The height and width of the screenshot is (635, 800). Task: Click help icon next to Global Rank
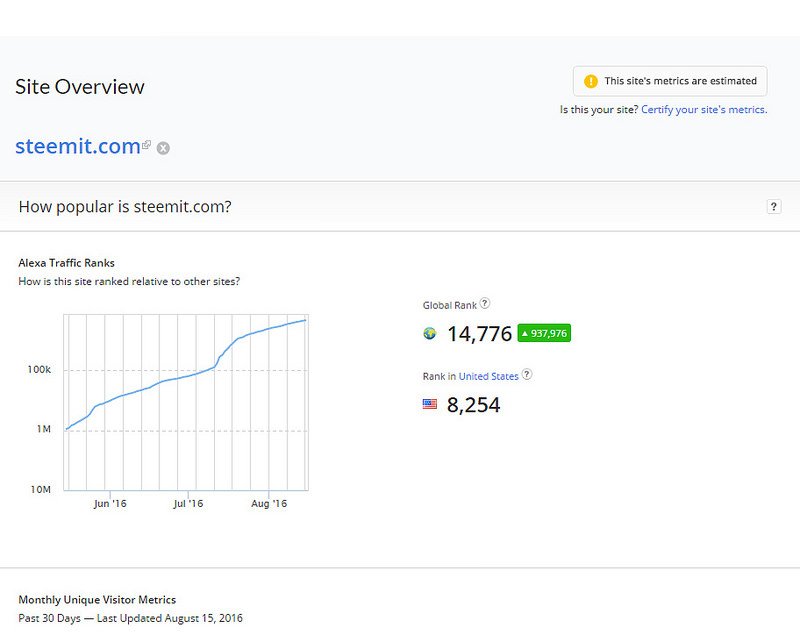pyautogui.click(x=485, y=303)
